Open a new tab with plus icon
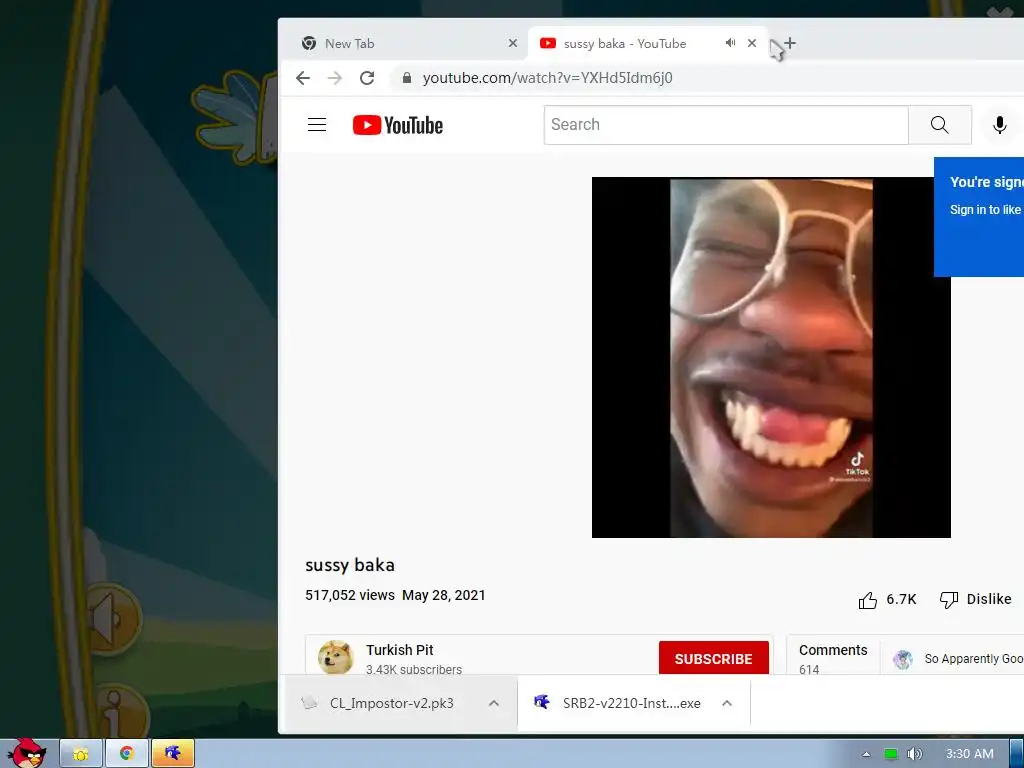Image resolution: width=1024 pixels, height=768 pixels. 790,43
